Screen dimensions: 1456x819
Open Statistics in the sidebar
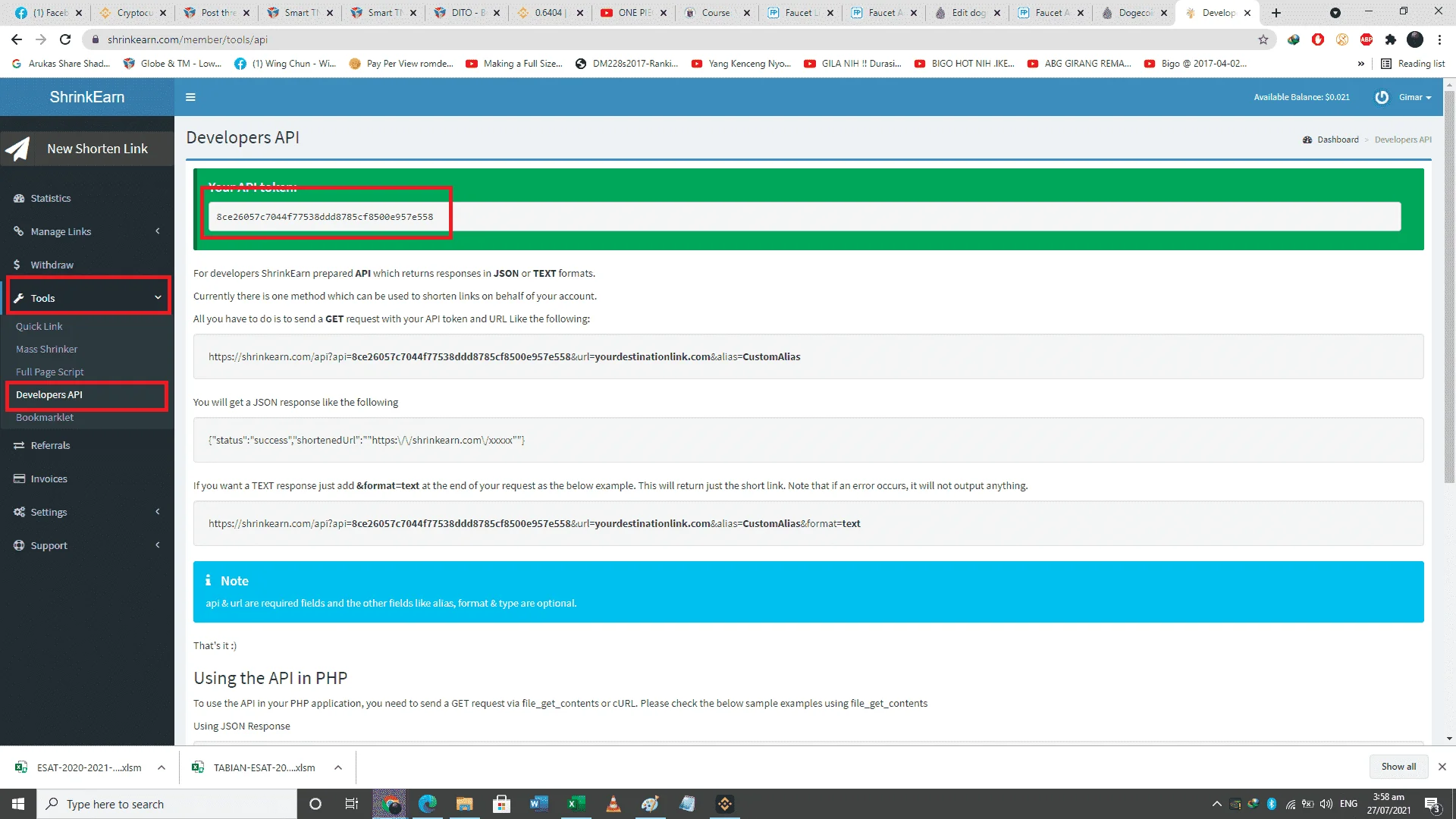(51, 198)
